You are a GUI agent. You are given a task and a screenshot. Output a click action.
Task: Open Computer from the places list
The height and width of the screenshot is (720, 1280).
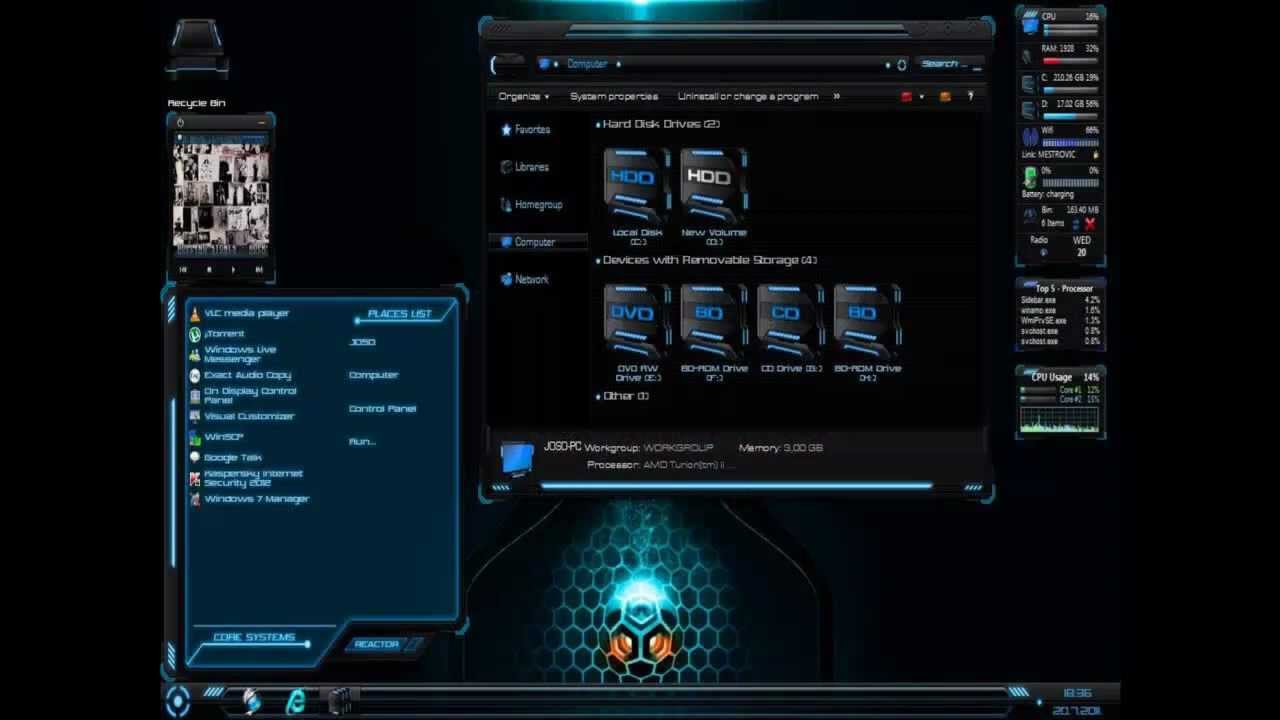pos(374,375)
